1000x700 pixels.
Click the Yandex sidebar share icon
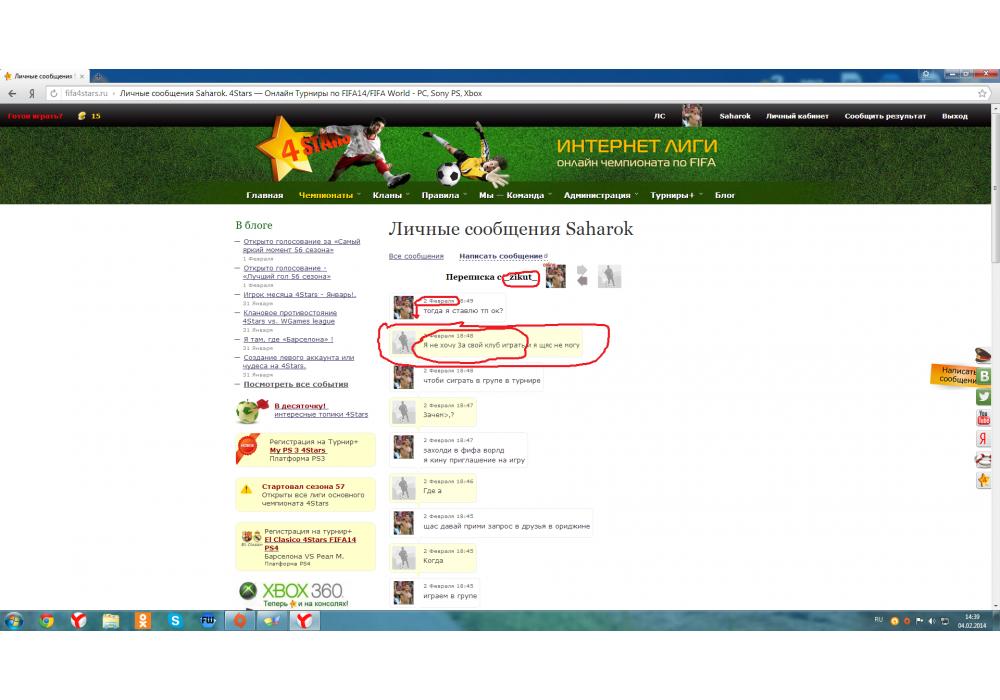pos(984,439)
